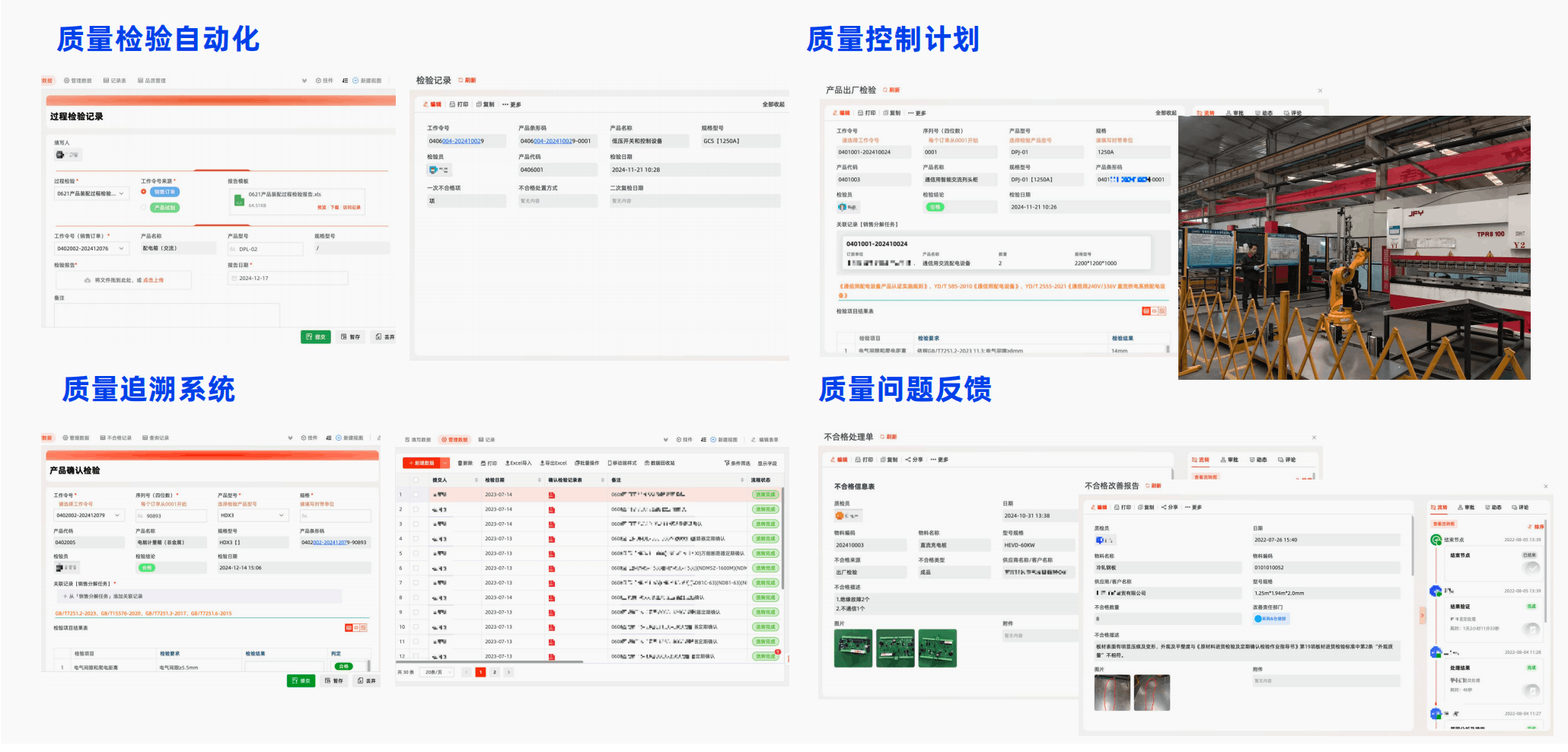This screenshot has width=1568, height=752.
Task: Tick the checkbox of table row 9
Action: (x=416, y=612)
